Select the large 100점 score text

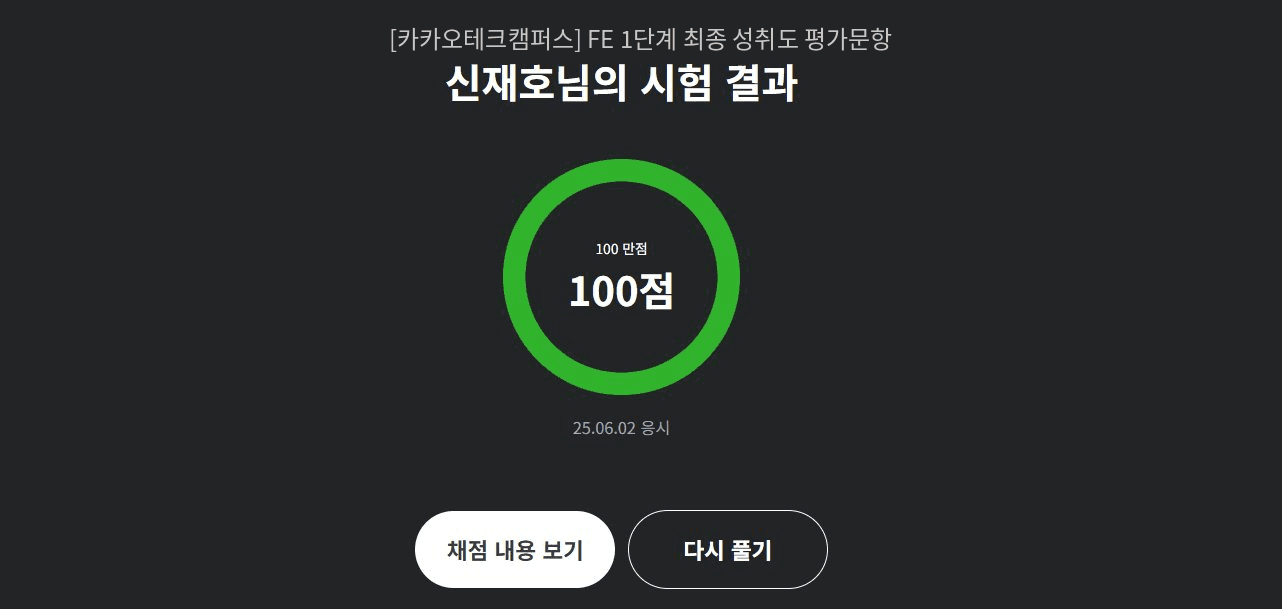621,292
